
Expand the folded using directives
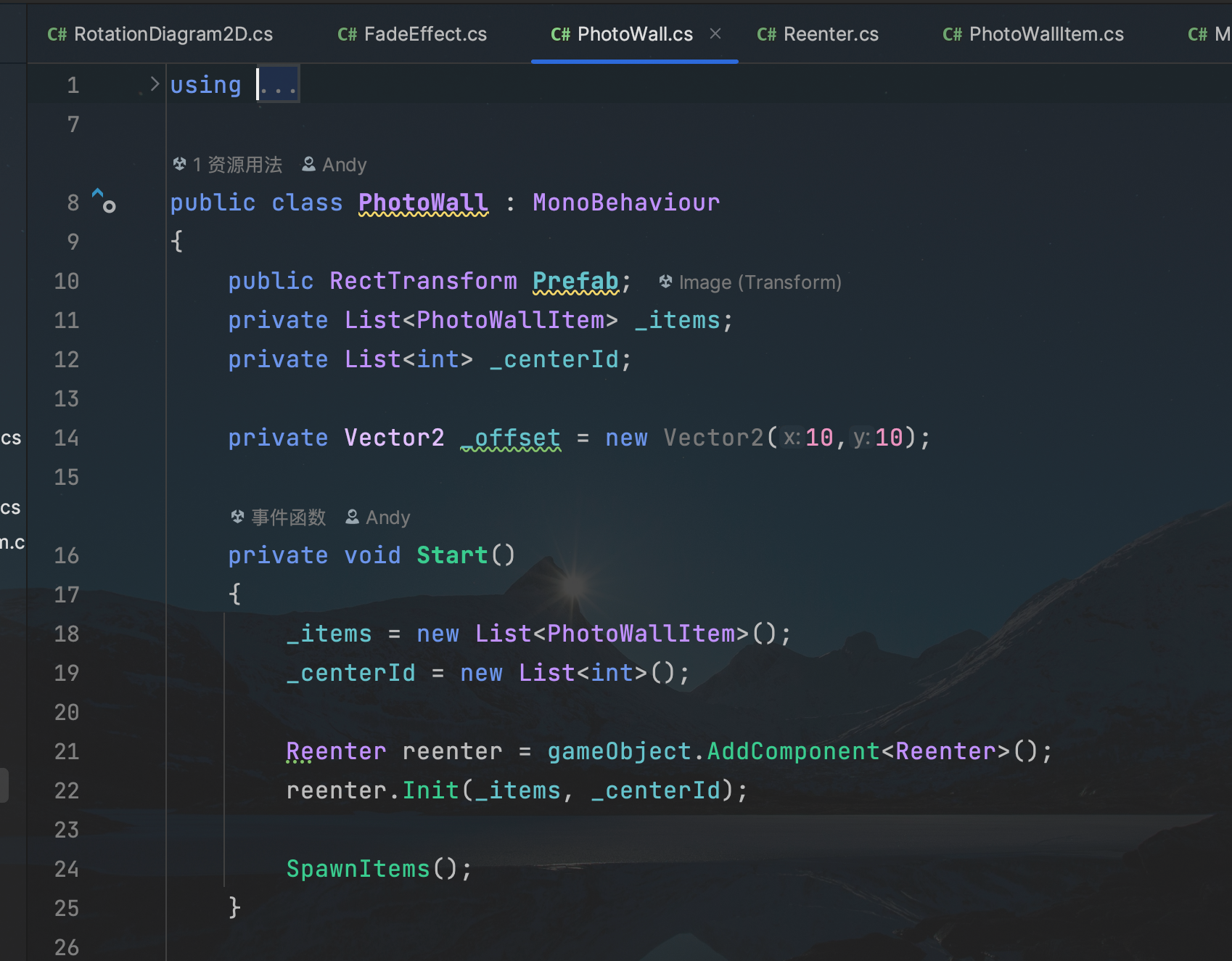[155, 84]
